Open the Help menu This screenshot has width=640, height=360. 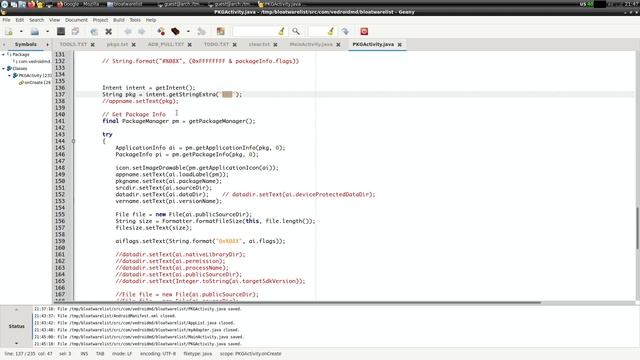151,20
